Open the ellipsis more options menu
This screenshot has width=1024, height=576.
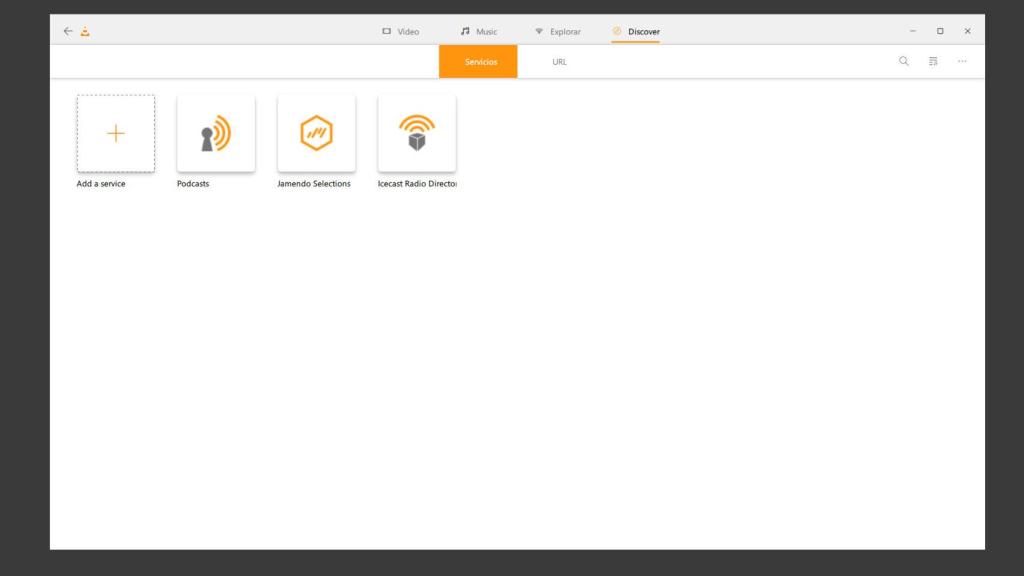click(962, 61)
